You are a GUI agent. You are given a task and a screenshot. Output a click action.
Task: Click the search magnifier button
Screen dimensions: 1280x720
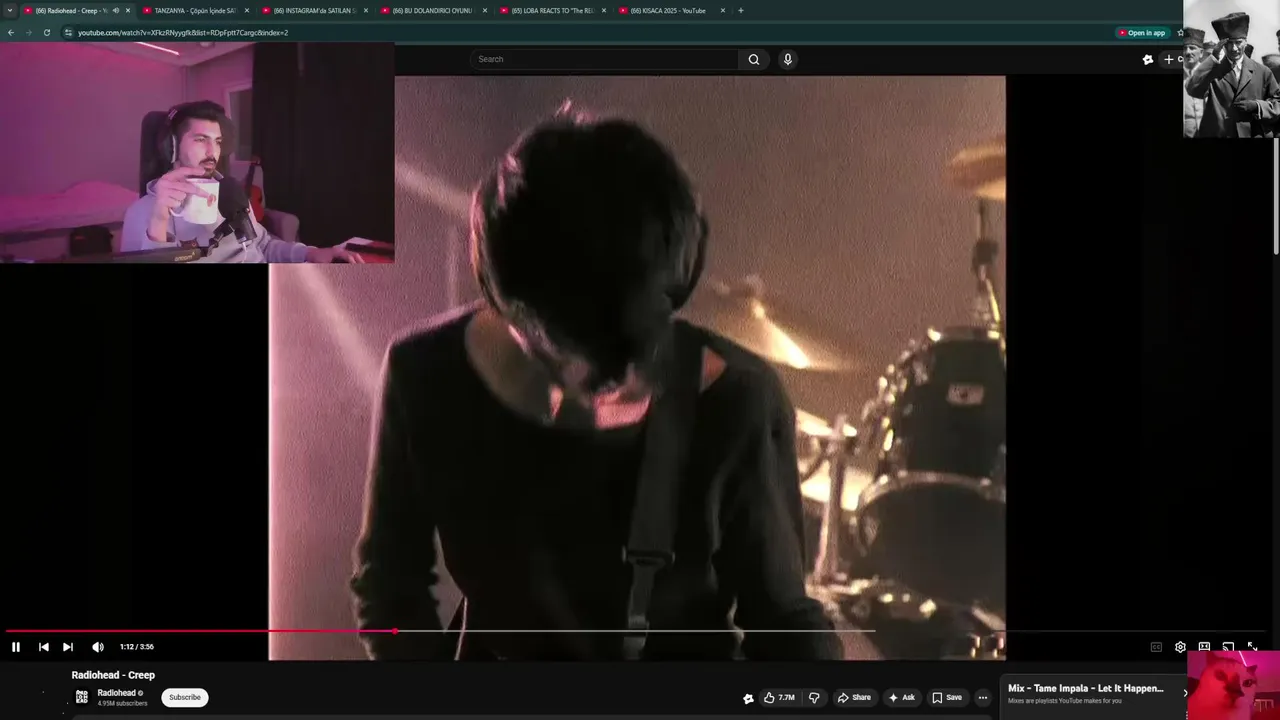pos(754,59)
